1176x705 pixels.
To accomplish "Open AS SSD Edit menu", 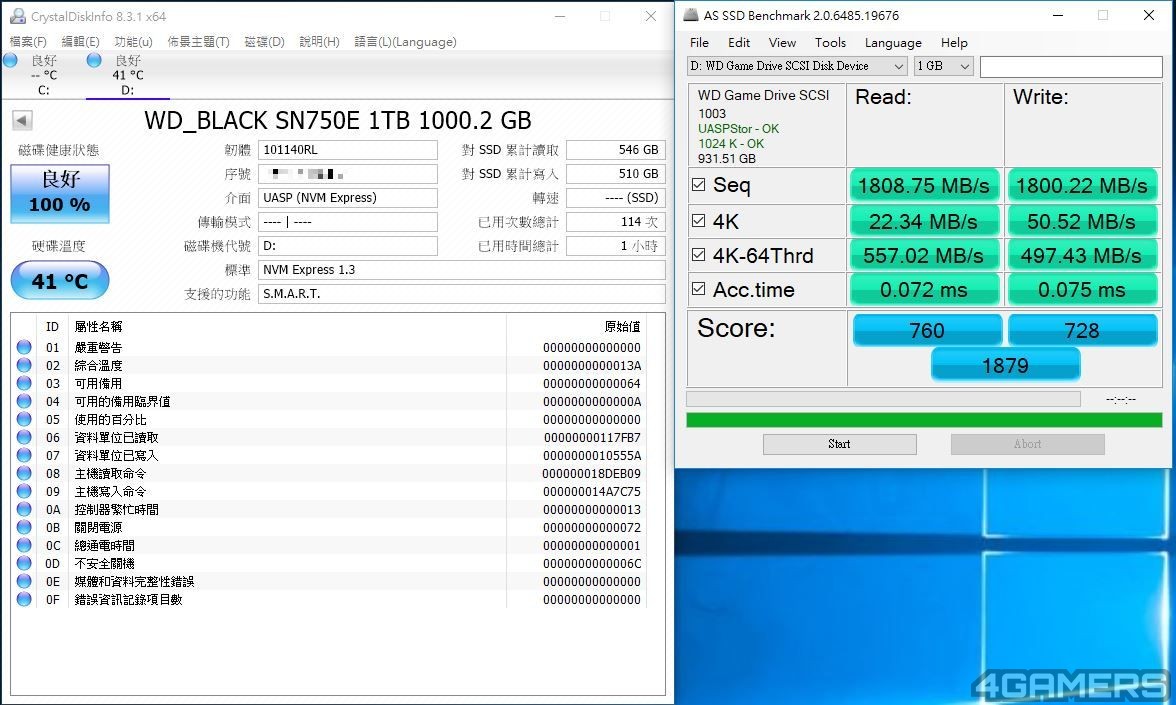I will point(739,43).
